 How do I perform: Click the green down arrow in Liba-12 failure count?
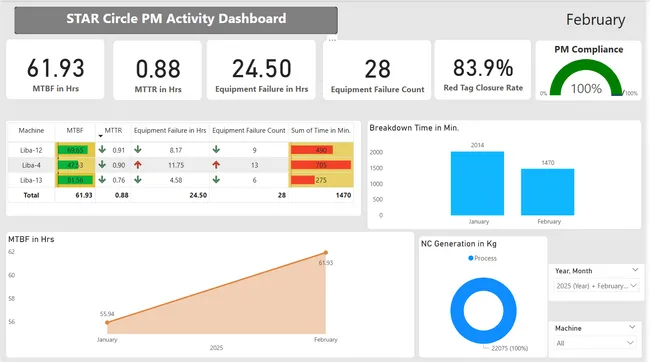click(216, 150)
